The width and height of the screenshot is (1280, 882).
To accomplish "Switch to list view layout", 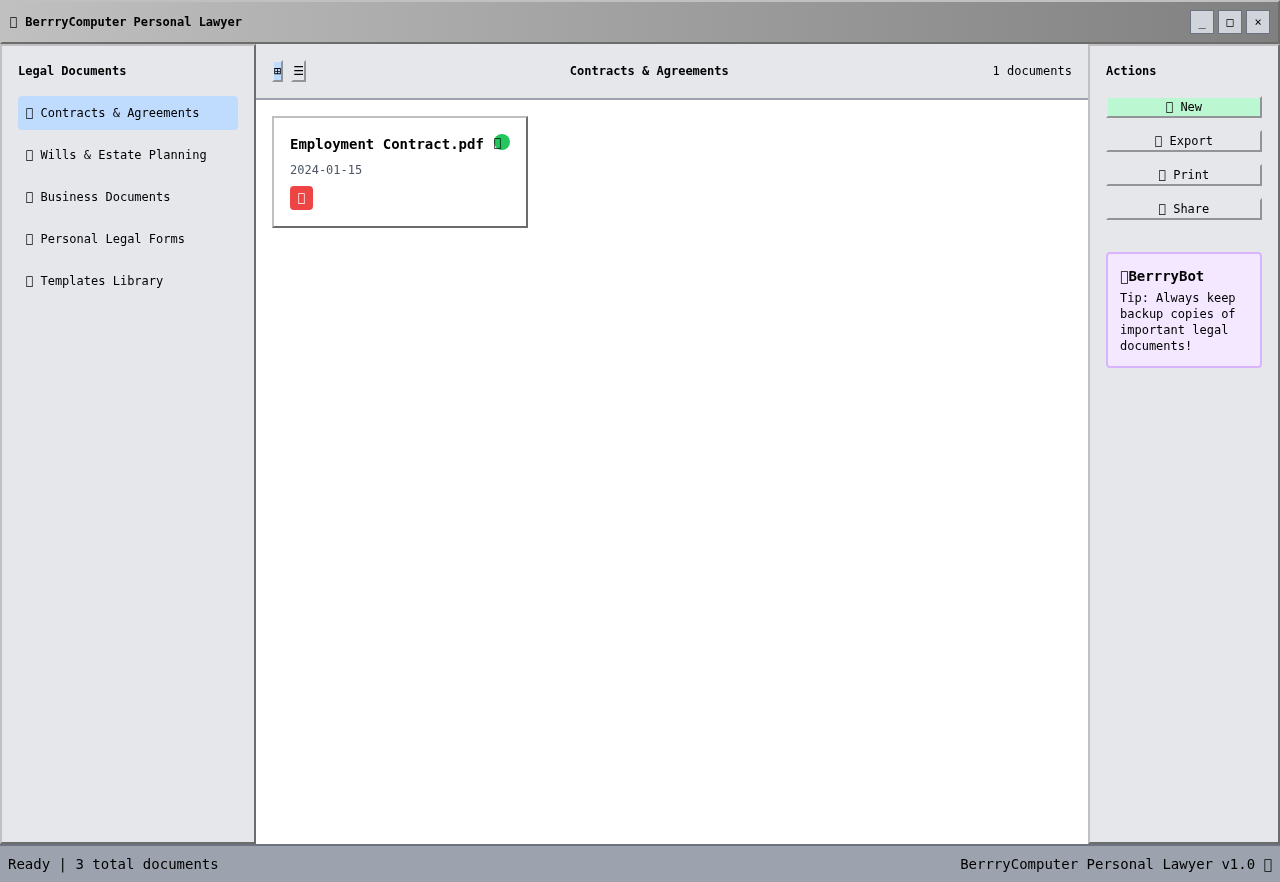I will click(x=298, y=71).
